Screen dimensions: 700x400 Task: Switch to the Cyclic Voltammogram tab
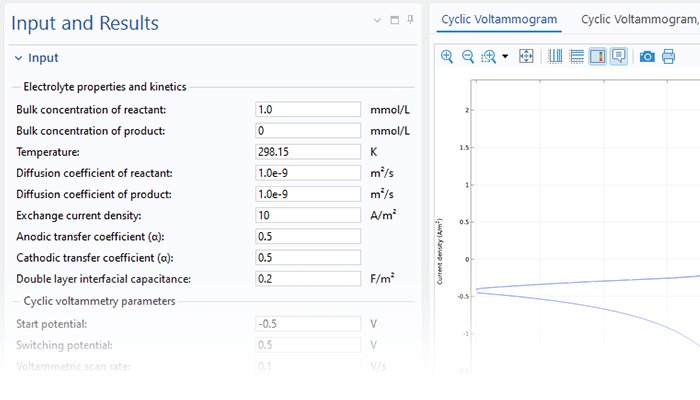499,20
